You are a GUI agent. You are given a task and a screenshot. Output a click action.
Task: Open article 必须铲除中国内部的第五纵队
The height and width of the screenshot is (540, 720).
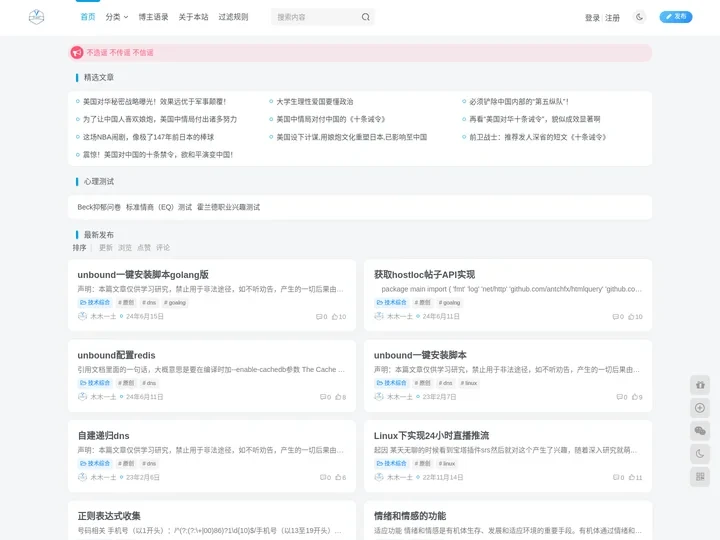click(519, 101)
